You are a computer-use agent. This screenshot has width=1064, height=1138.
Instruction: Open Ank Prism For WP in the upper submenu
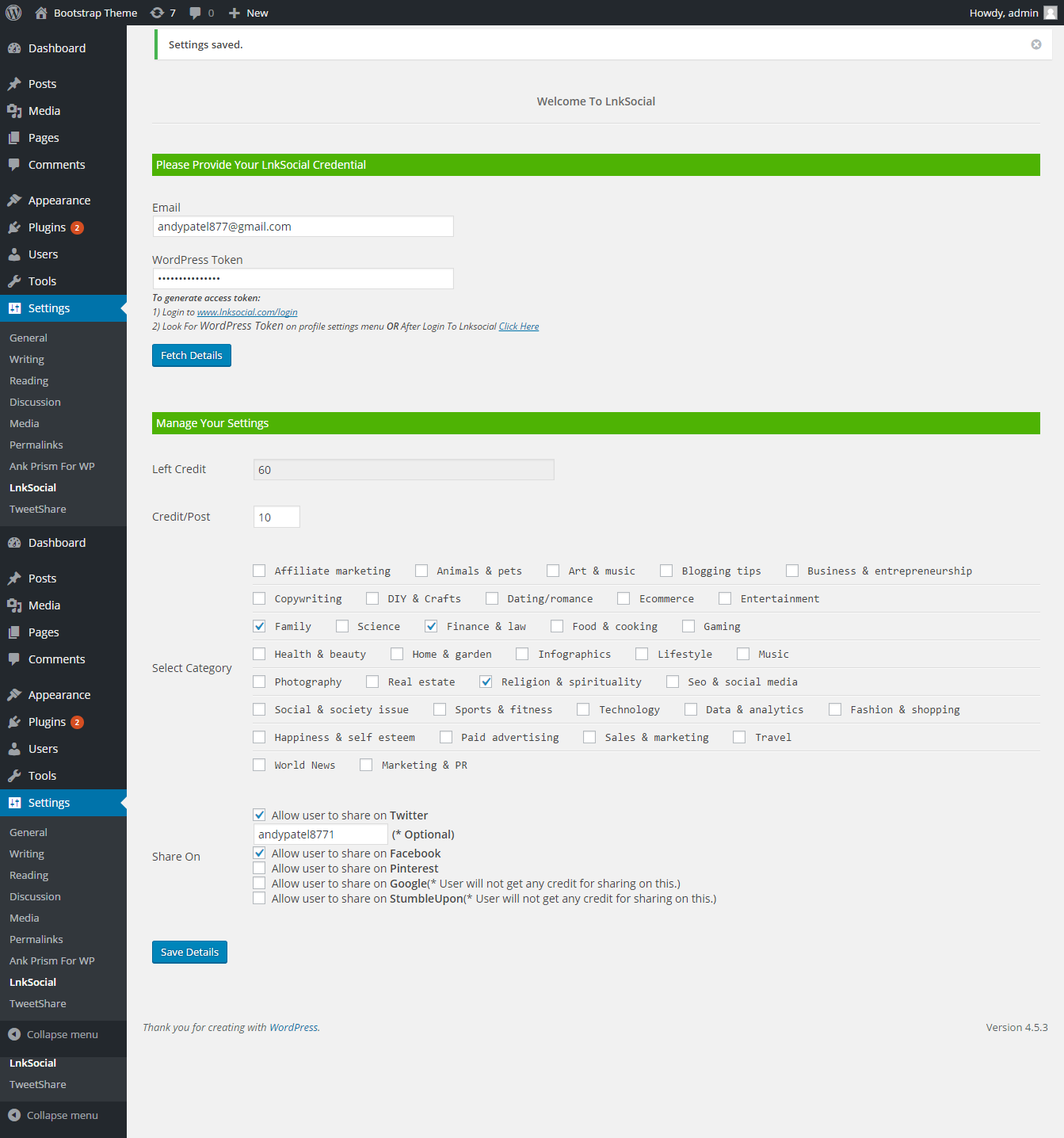(x=52, y=466)
